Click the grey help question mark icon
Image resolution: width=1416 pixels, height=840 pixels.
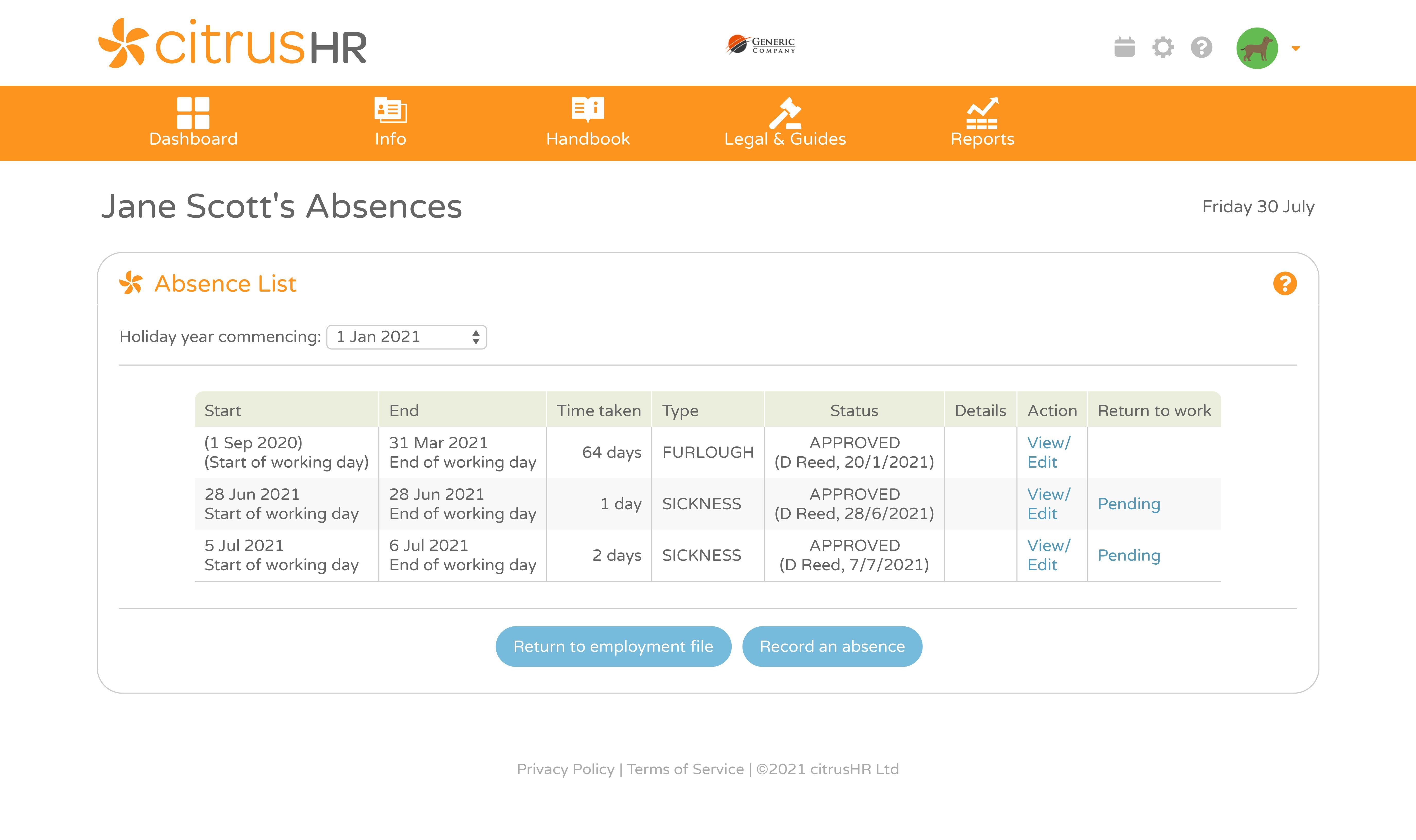[1202, 47]
